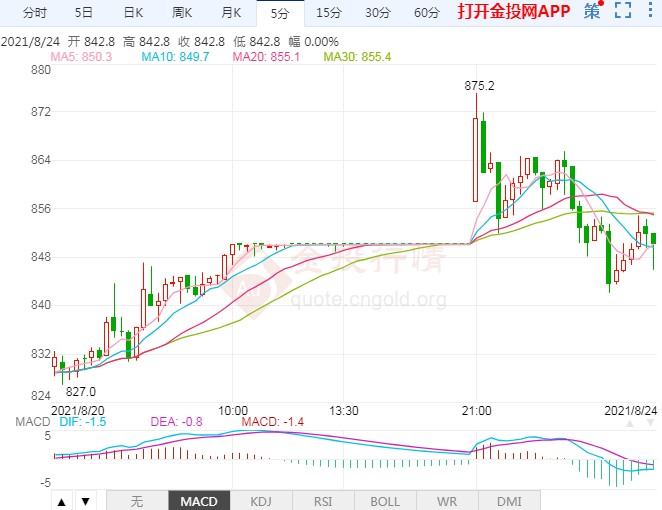This screenshot has width=662, height=510.
Task: Choose the 30分 interval tab
Action: (x=377, y=13)
